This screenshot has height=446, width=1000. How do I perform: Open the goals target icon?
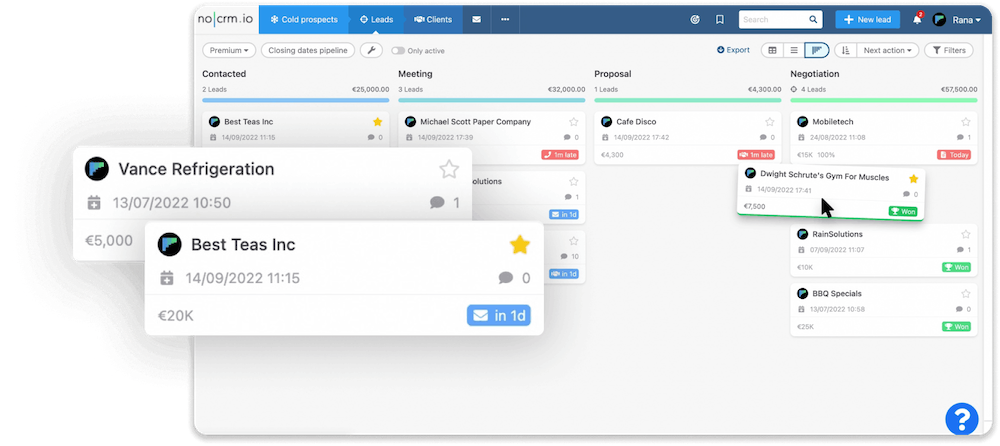click(695, 19)
